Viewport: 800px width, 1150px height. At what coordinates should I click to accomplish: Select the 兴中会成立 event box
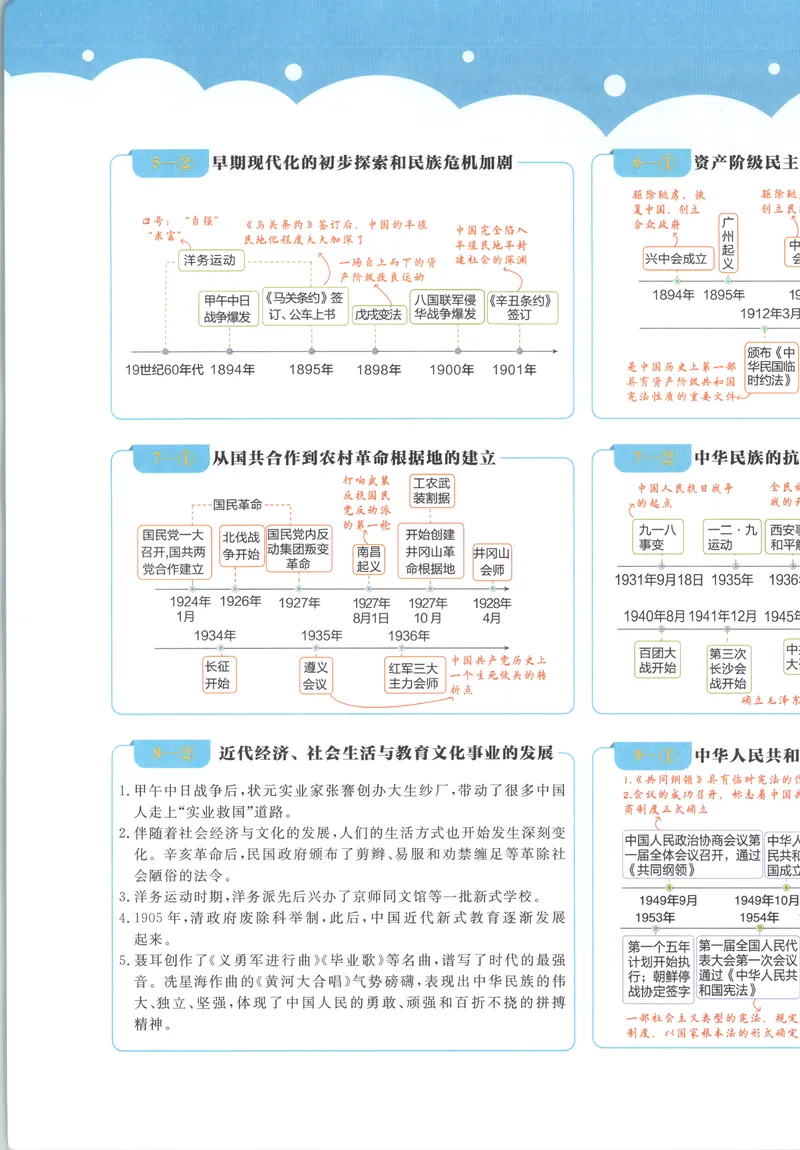pos(676,258)
